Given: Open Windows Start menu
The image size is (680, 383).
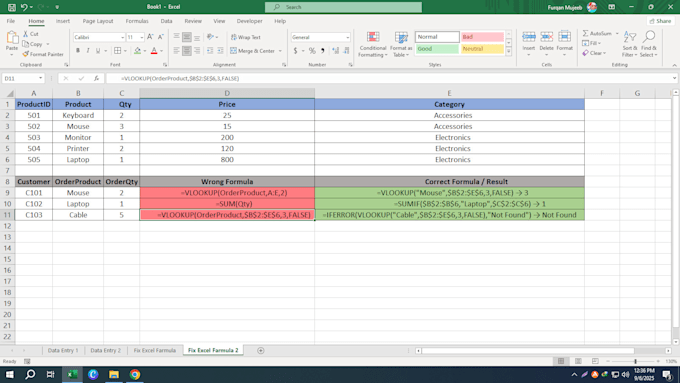Looking at the screenshot, I should [x=9, y=374].
